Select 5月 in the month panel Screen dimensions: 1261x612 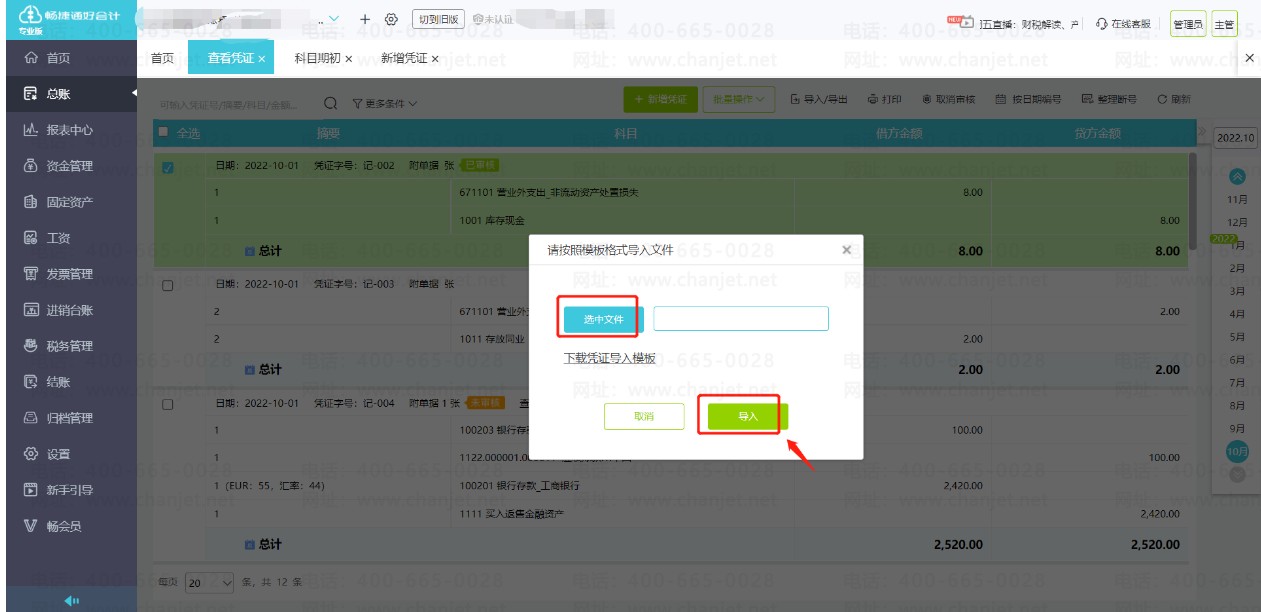(1237, 337)
